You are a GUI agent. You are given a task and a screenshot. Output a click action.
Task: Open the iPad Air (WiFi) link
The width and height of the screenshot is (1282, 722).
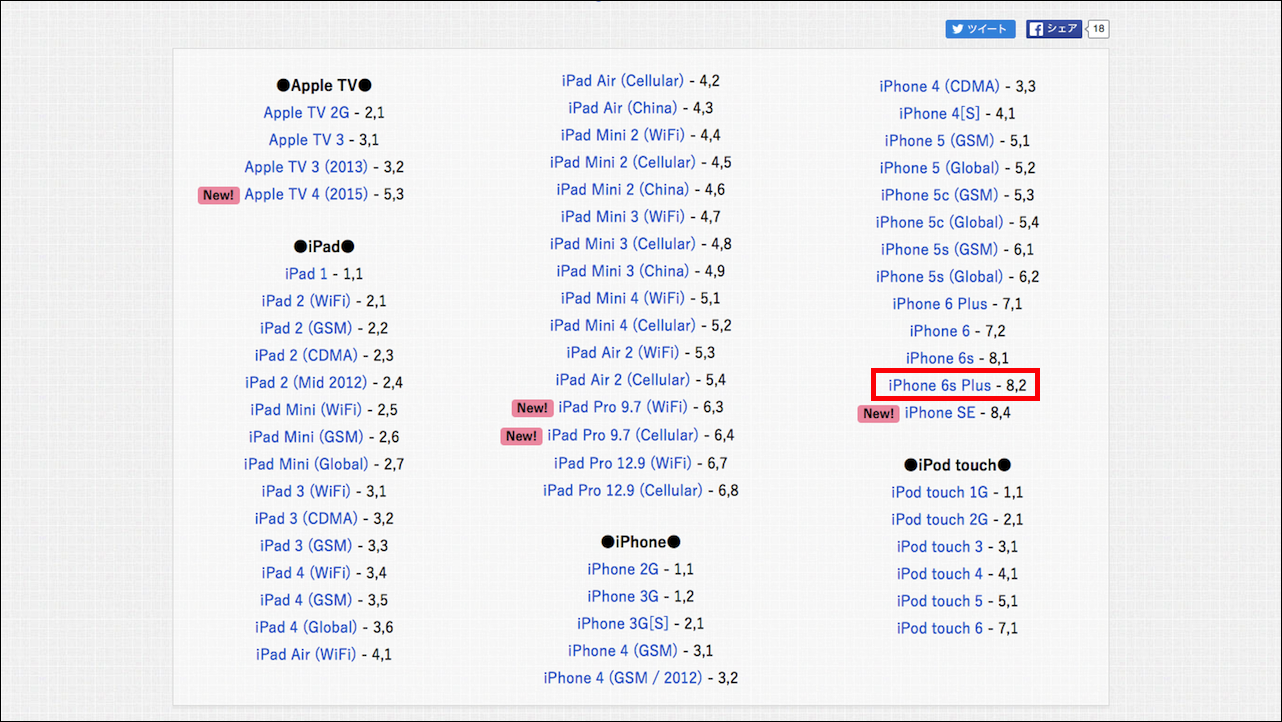(306, 654)
